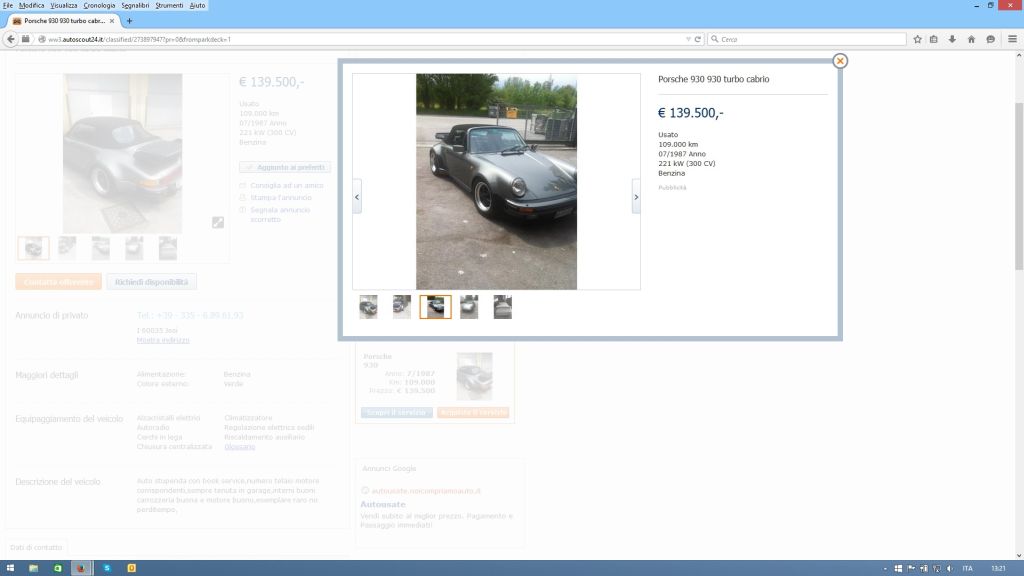Open the chat bubble toolbar icon

[991, 39]
